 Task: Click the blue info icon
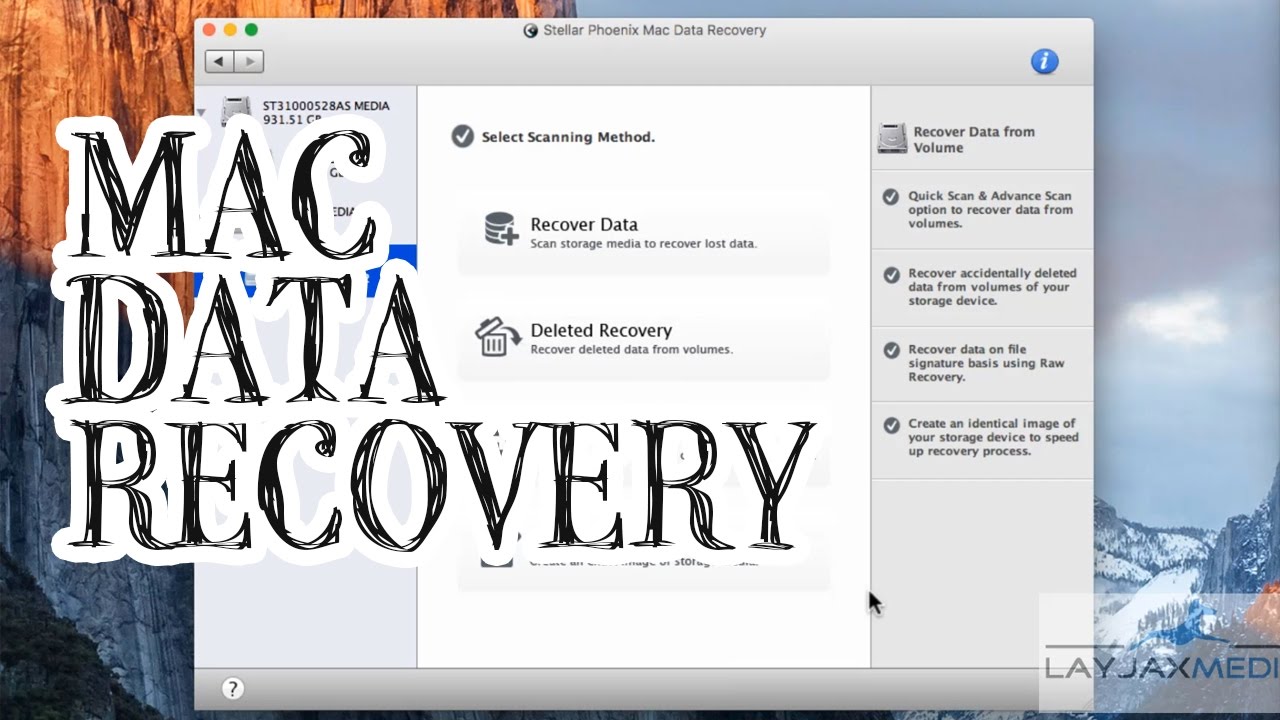(1044, 61)
